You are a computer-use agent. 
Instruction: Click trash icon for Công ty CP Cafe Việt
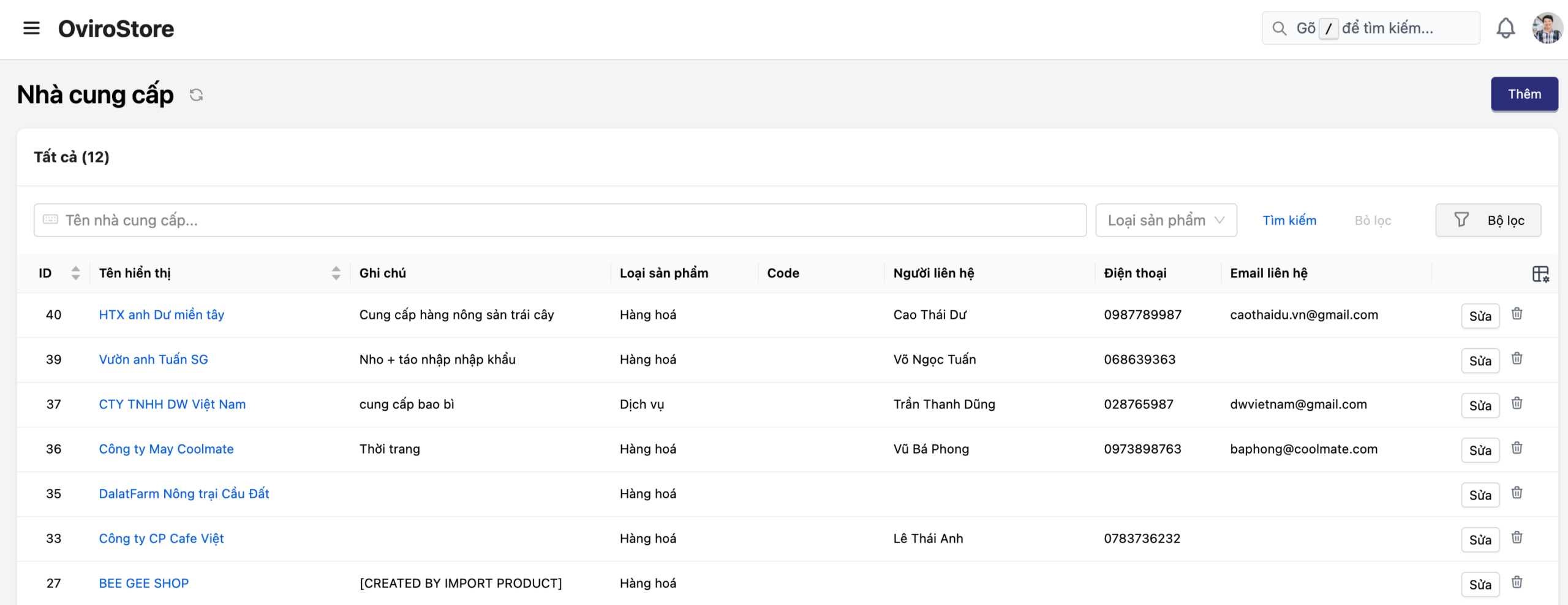[x=1517, y=538]
